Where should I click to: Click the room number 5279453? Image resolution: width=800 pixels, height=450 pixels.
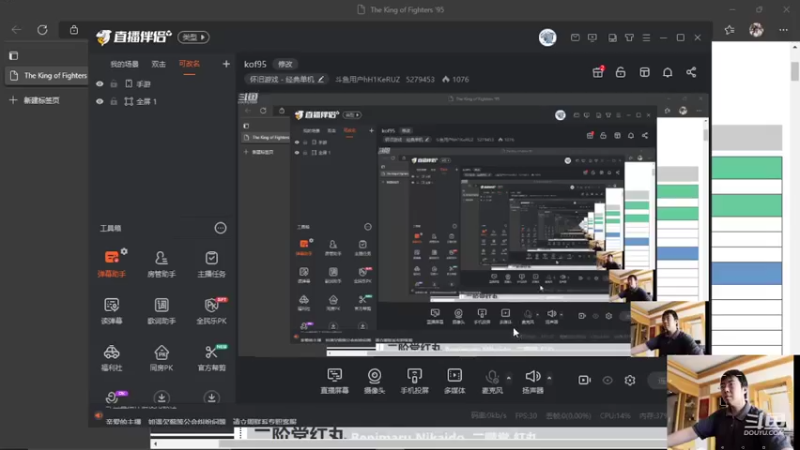pyautogui.click(x=420, y=80)
